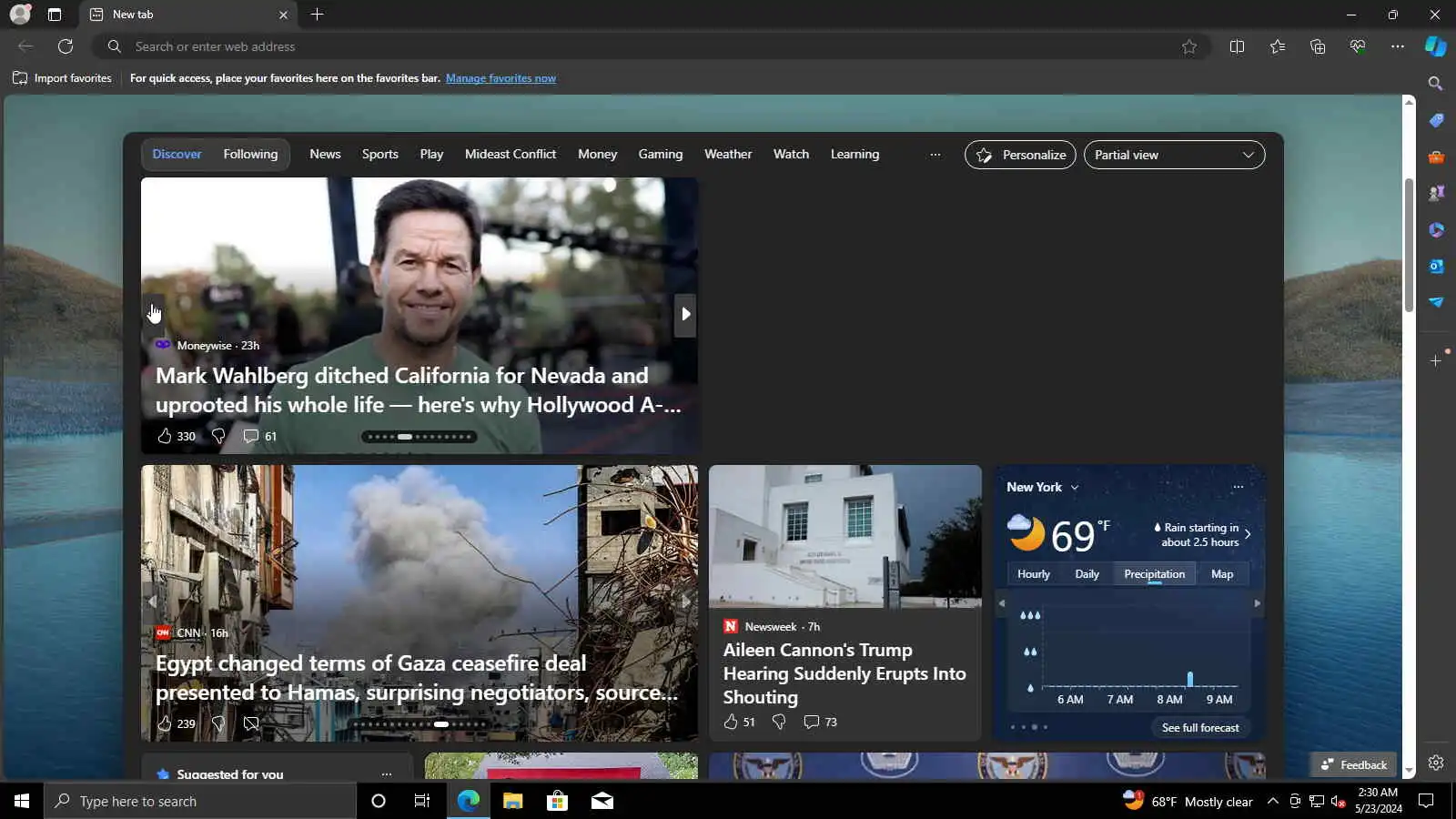Open Microsoft Store in the taskbar
Screen dimensions: 1456x819
tap(557, 801)
